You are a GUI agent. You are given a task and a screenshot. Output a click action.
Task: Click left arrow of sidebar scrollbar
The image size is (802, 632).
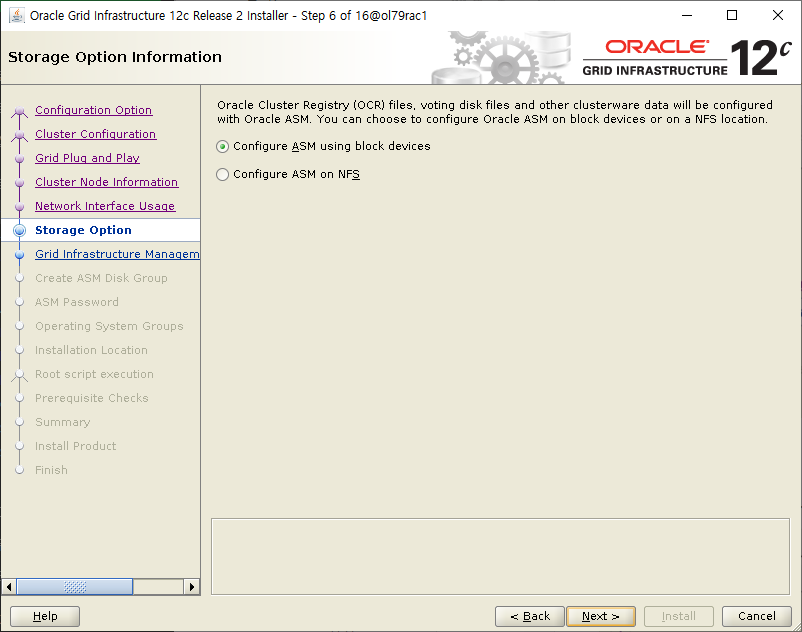click(9, 586)
